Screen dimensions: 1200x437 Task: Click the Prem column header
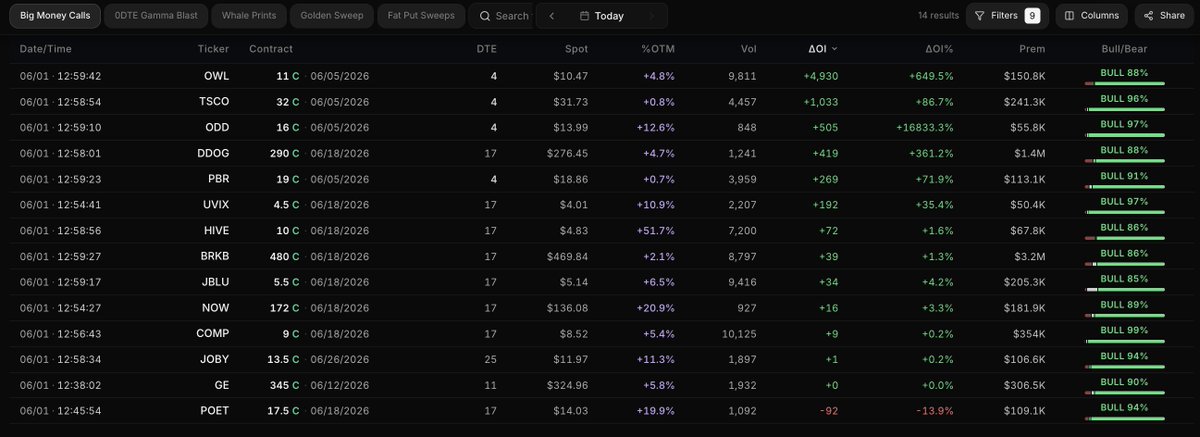[x=1033, y=49]
